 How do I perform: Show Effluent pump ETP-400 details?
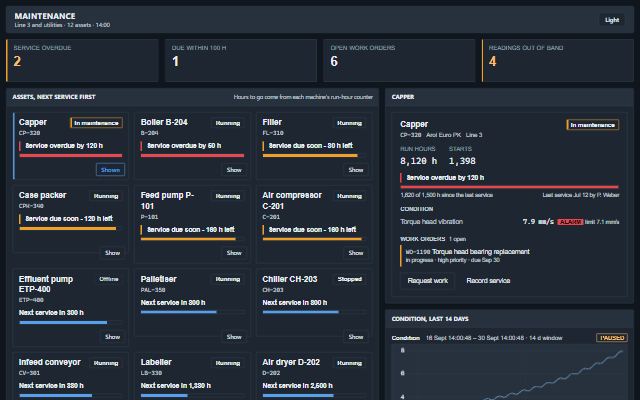(x=112, y=337)
